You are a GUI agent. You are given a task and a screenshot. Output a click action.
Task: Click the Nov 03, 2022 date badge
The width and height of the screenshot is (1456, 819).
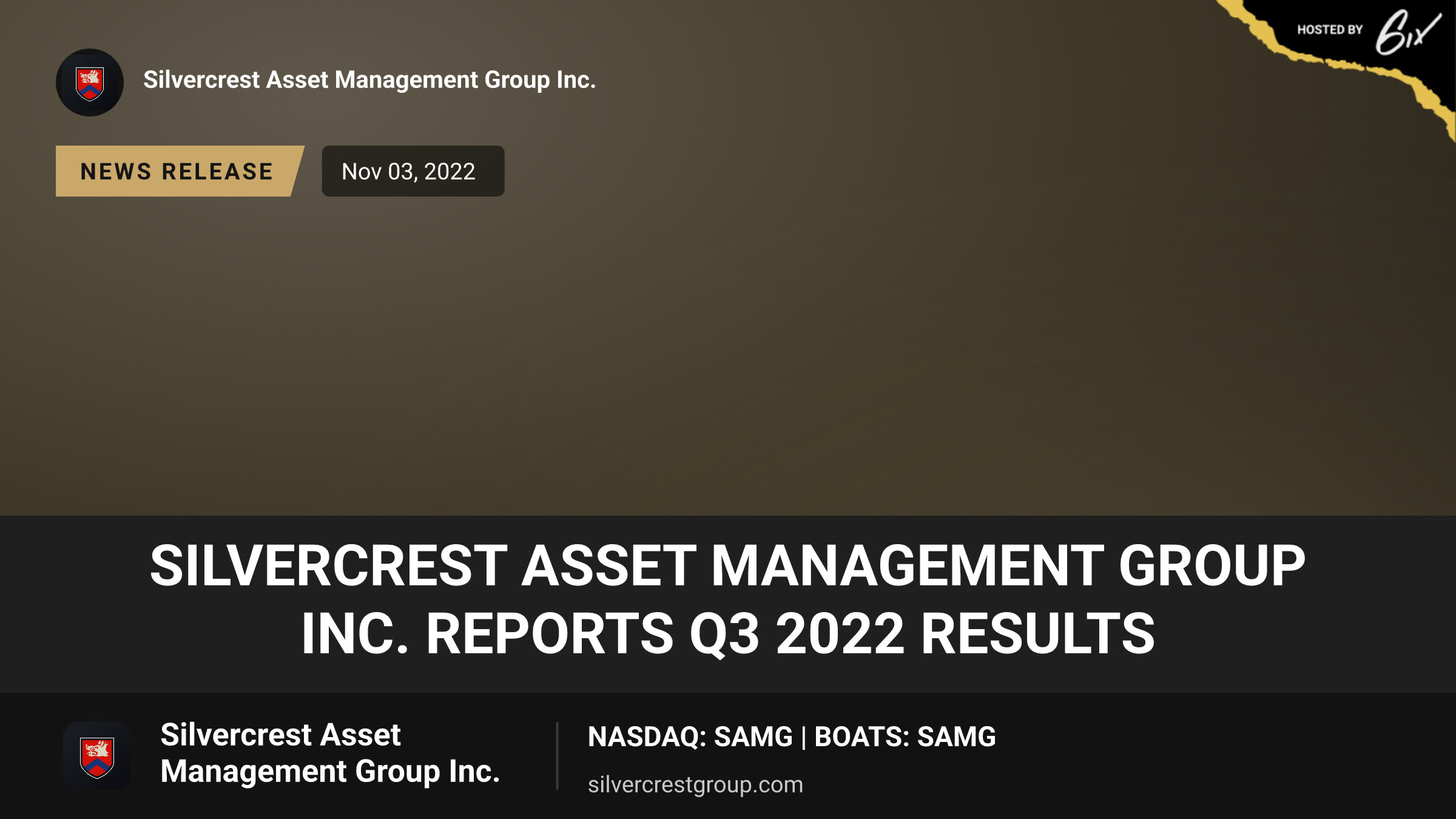pyautogui.click(x=413, y=171)
